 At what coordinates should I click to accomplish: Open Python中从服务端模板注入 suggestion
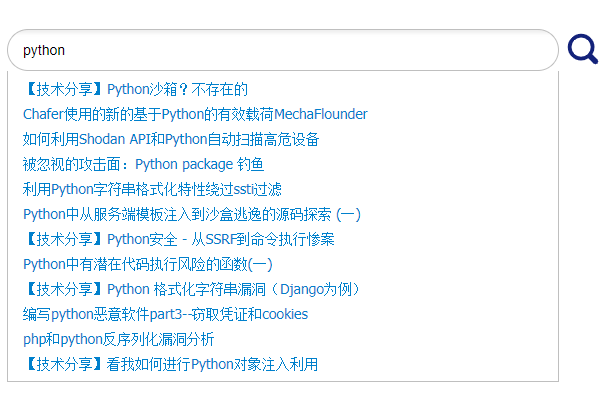tap(192, 214)
